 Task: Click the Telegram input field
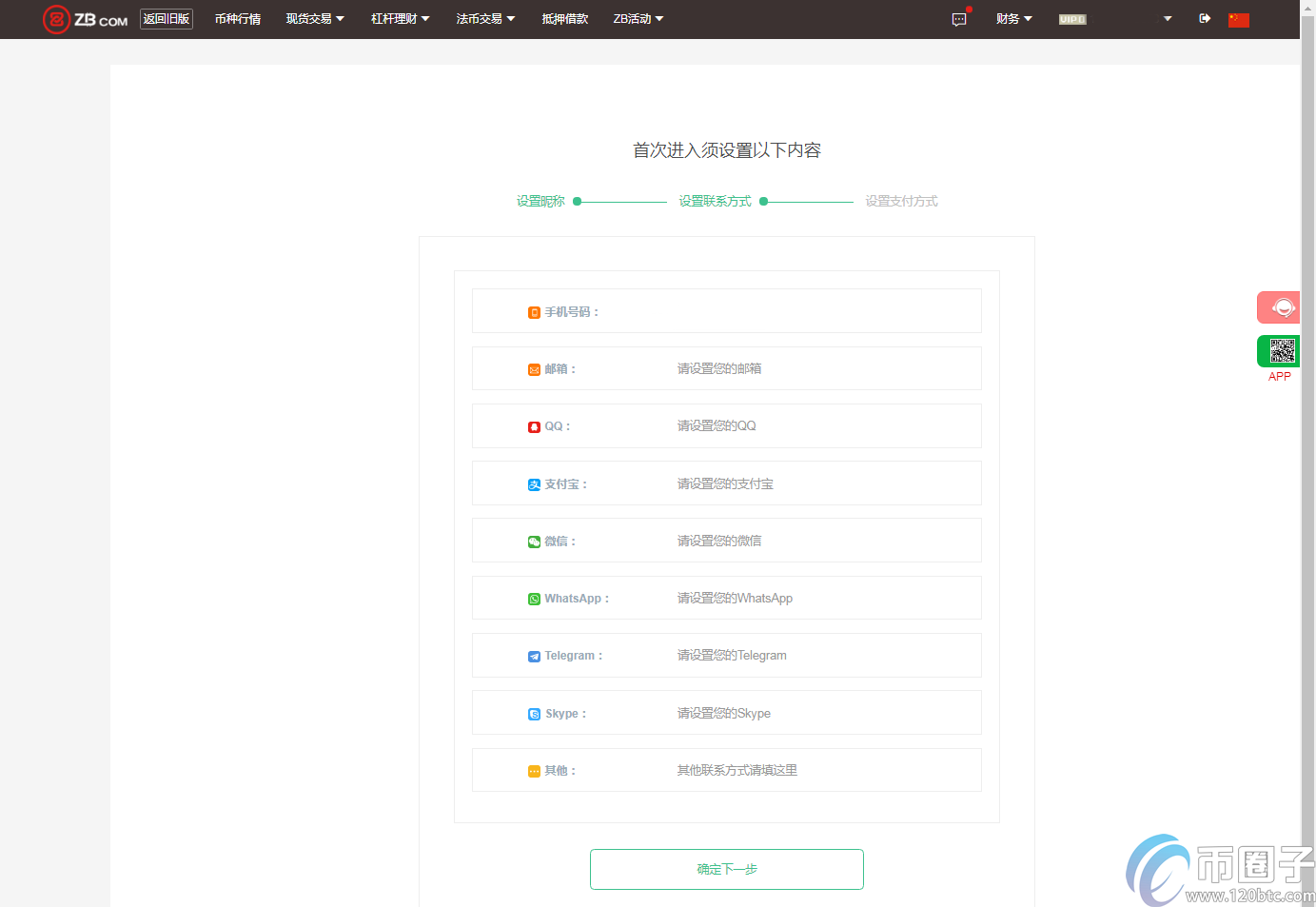[x=727, y=655]
